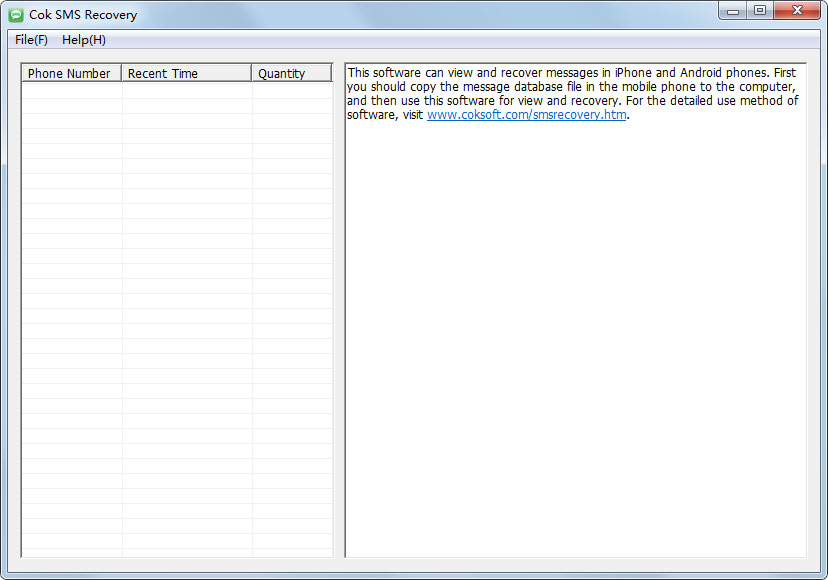Maximize the Cok SMS Recovery window
Screen dimensions: 828x580
tap(761, 11)
